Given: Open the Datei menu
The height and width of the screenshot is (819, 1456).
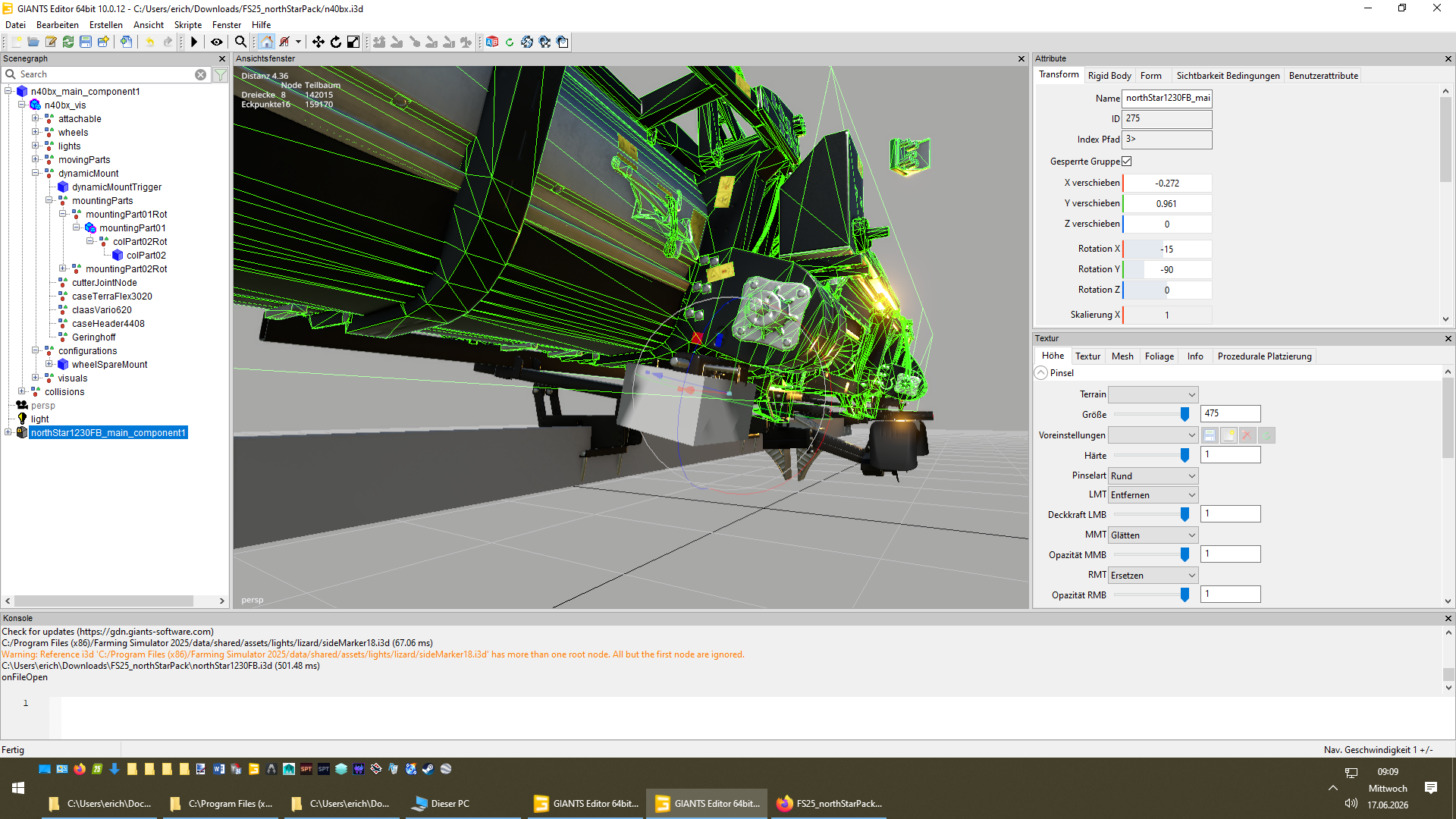Looking at the screenshot, I should pyautogui.click(x=15, y=25).
